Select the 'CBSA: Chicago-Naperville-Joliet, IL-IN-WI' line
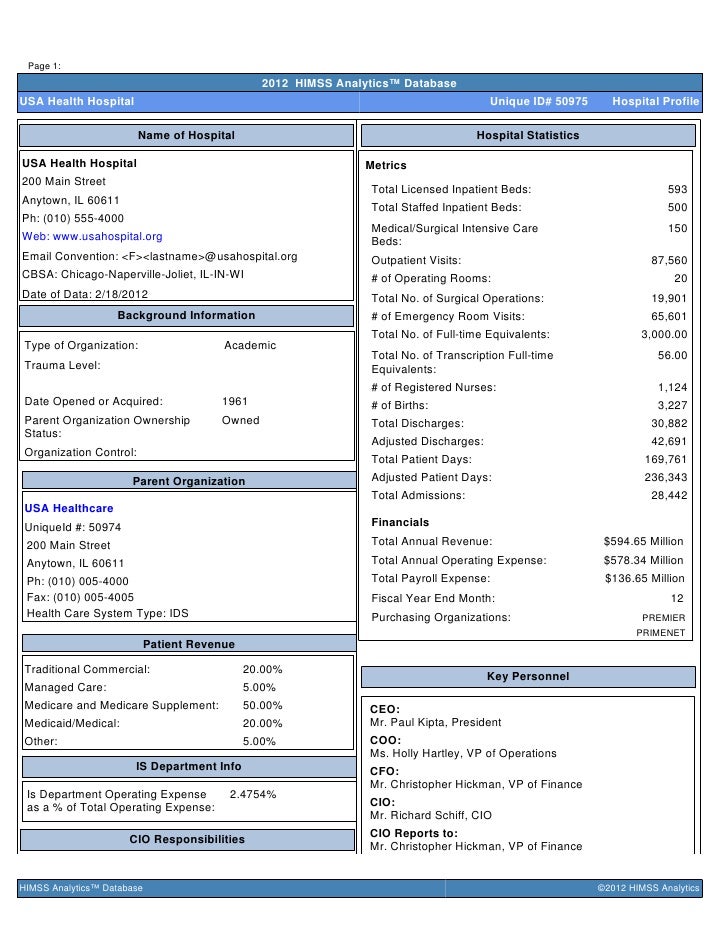 [133, 275]
